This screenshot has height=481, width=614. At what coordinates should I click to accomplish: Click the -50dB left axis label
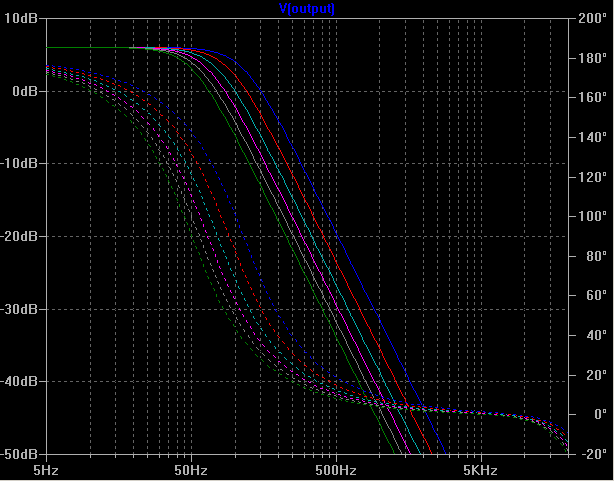(18, 454)
